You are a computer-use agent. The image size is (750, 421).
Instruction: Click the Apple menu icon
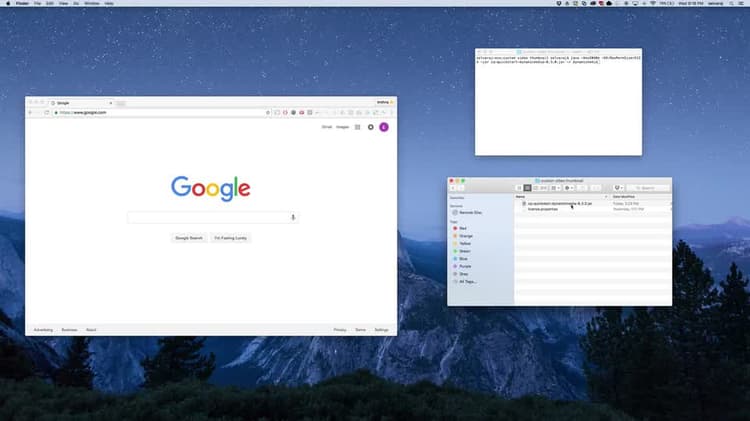[8, 3]
